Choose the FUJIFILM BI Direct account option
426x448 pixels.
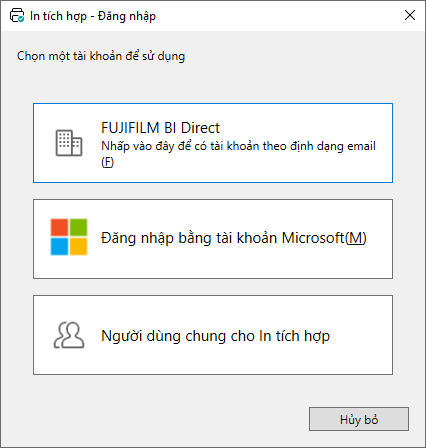[213, 143]
